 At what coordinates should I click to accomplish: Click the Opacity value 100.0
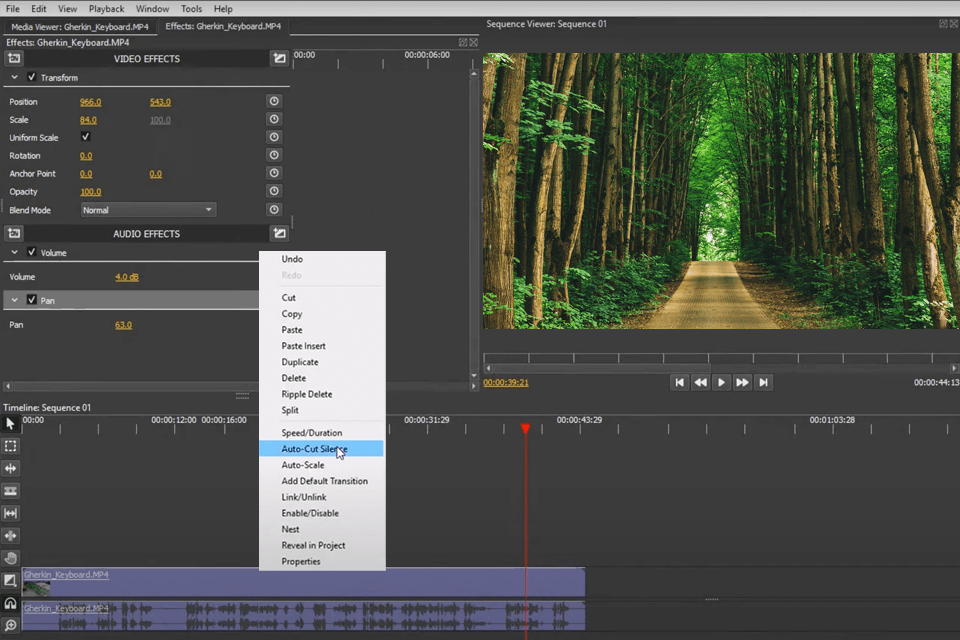[x=91, y=192]
